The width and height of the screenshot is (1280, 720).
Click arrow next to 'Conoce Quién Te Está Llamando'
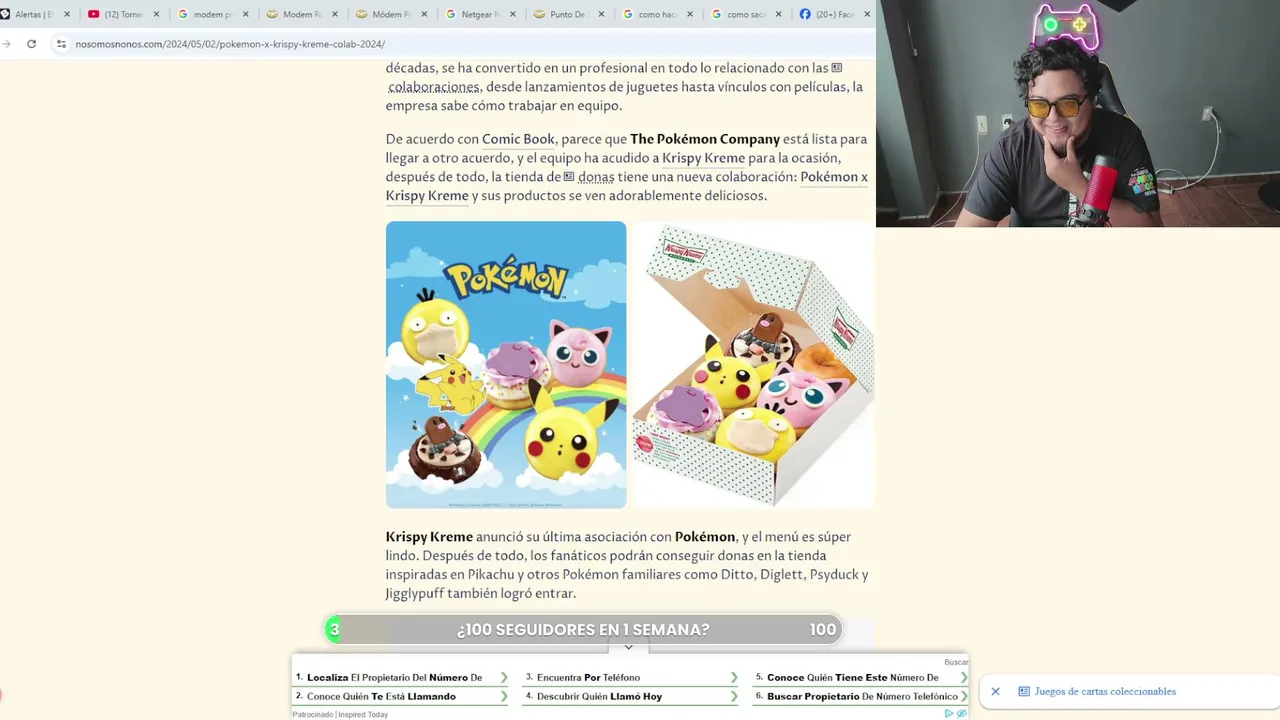[x=504, y=696]
